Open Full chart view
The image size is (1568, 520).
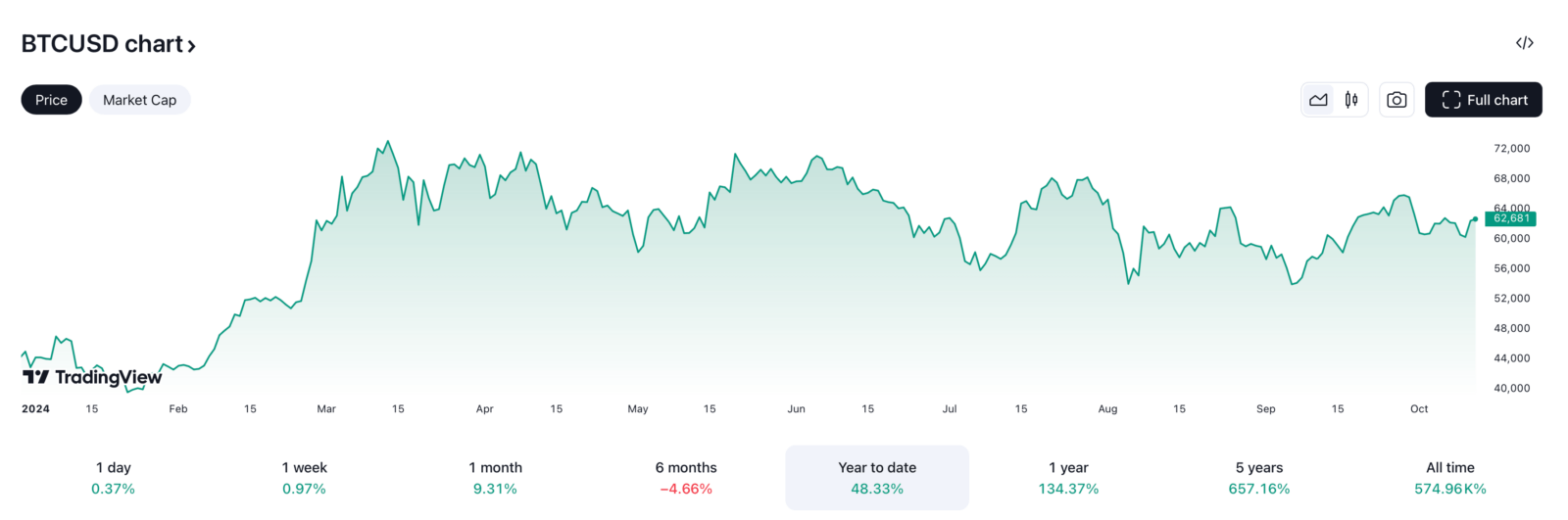(x=1483, y=100)
